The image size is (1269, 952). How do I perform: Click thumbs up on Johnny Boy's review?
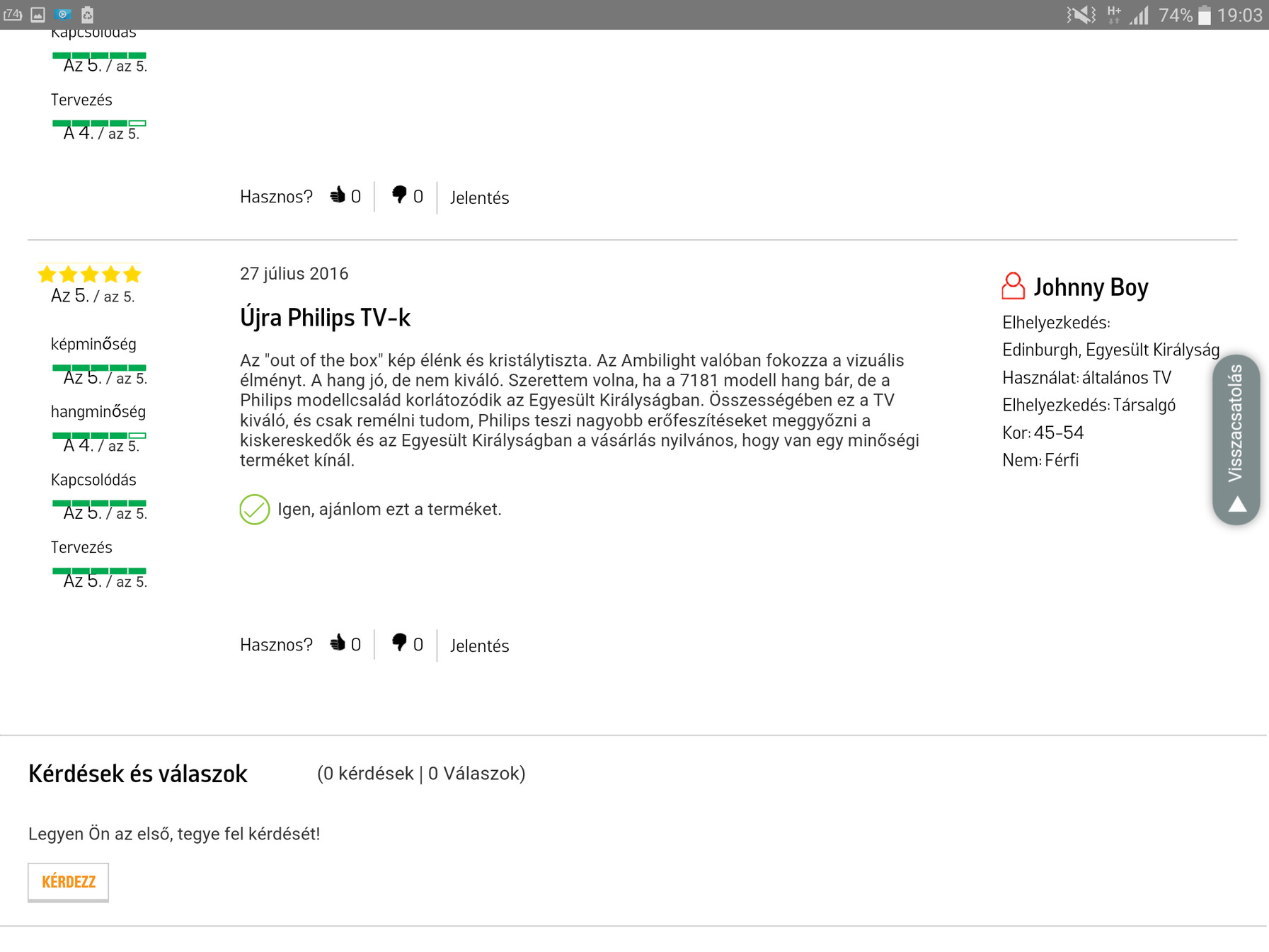(x=338, y=643)
